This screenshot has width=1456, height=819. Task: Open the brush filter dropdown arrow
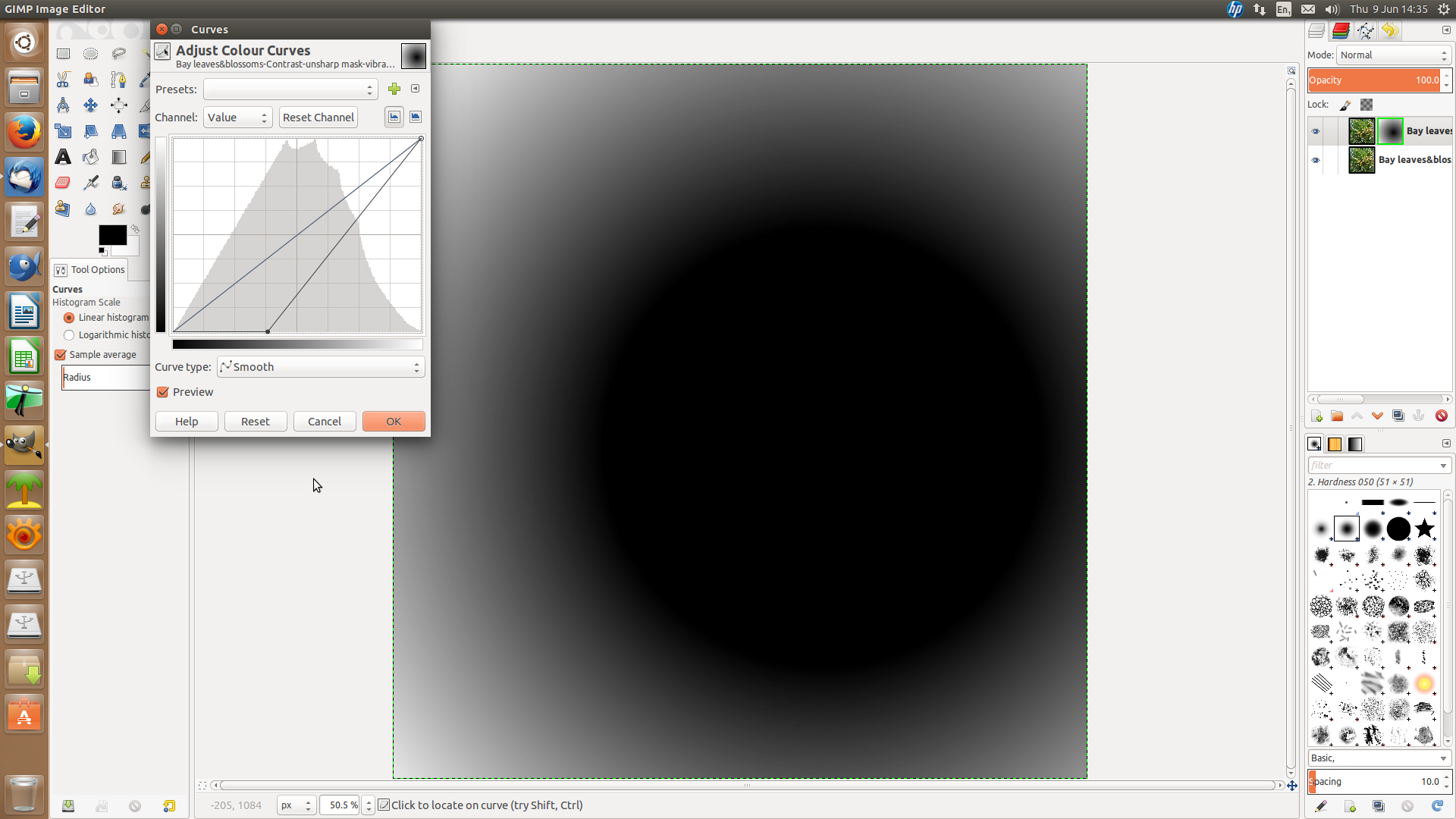(x=1443, y=466)
